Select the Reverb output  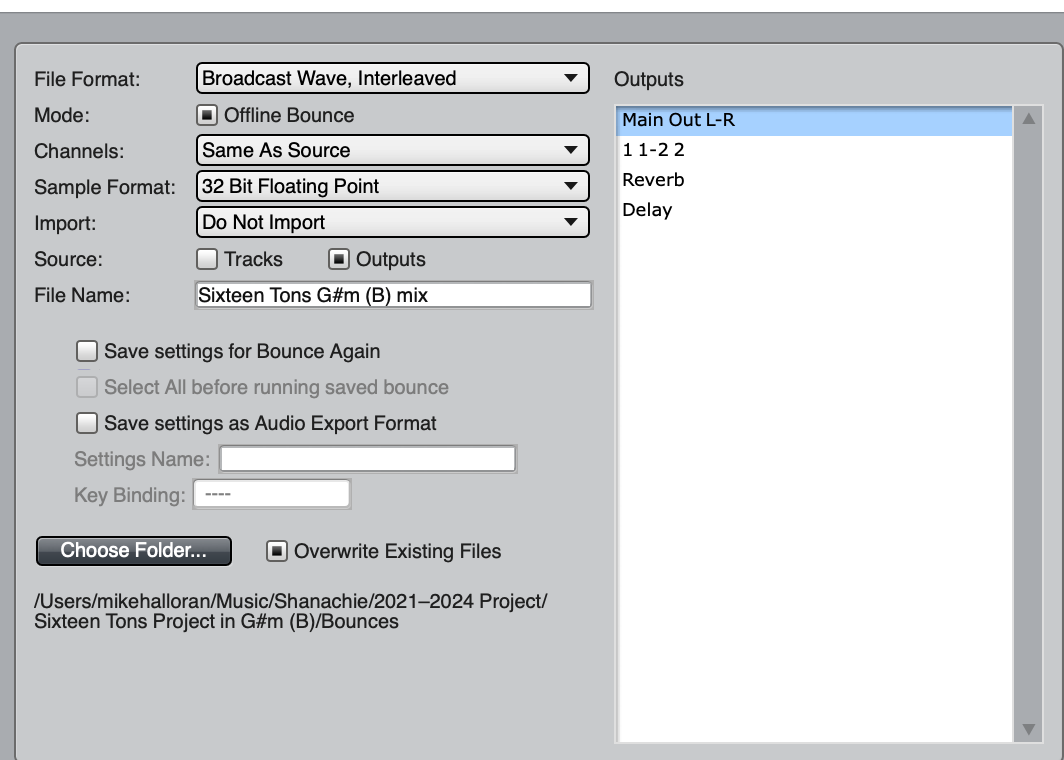click(x=814, y=180)
